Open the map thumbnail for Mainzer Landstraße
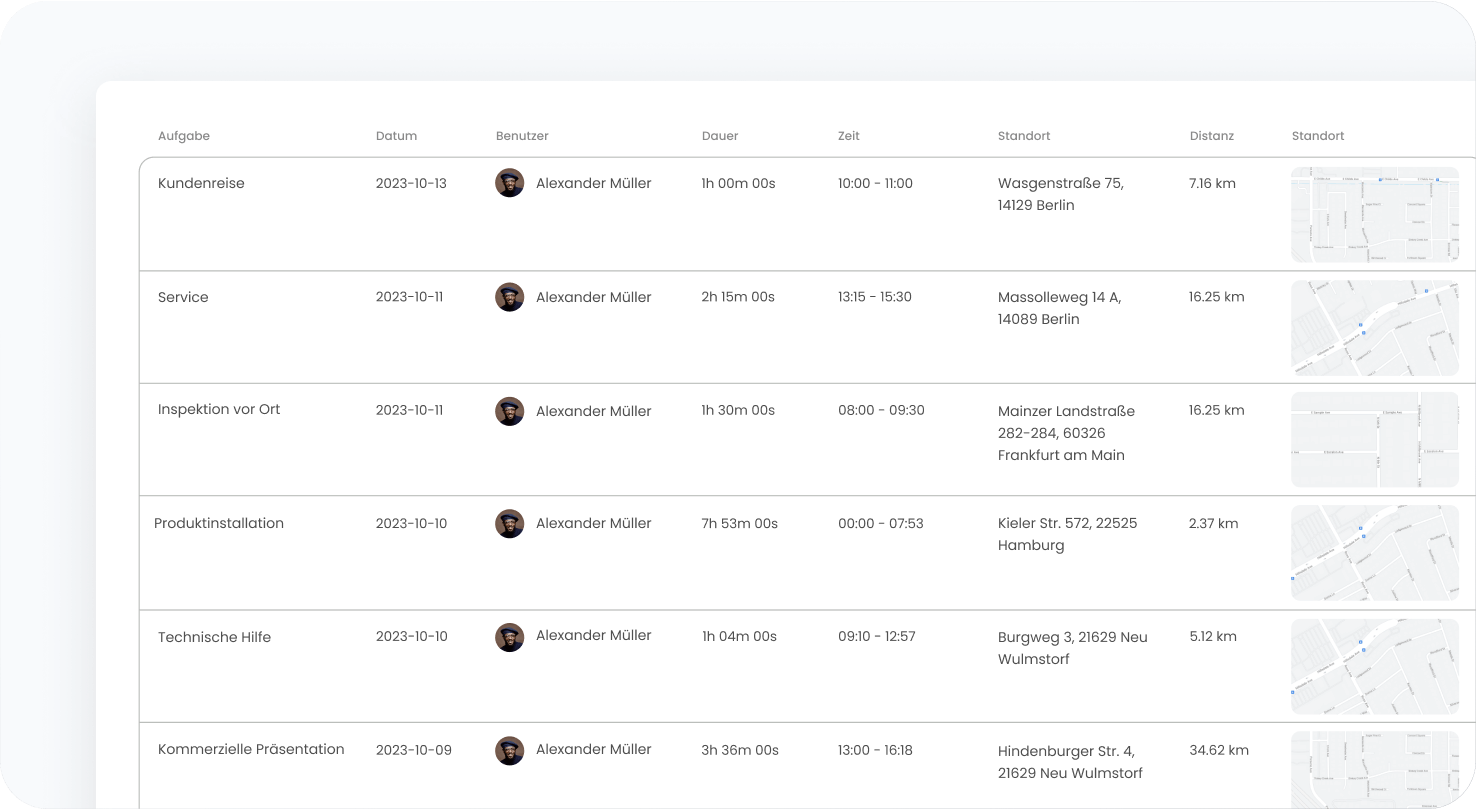 (1374, 440)
